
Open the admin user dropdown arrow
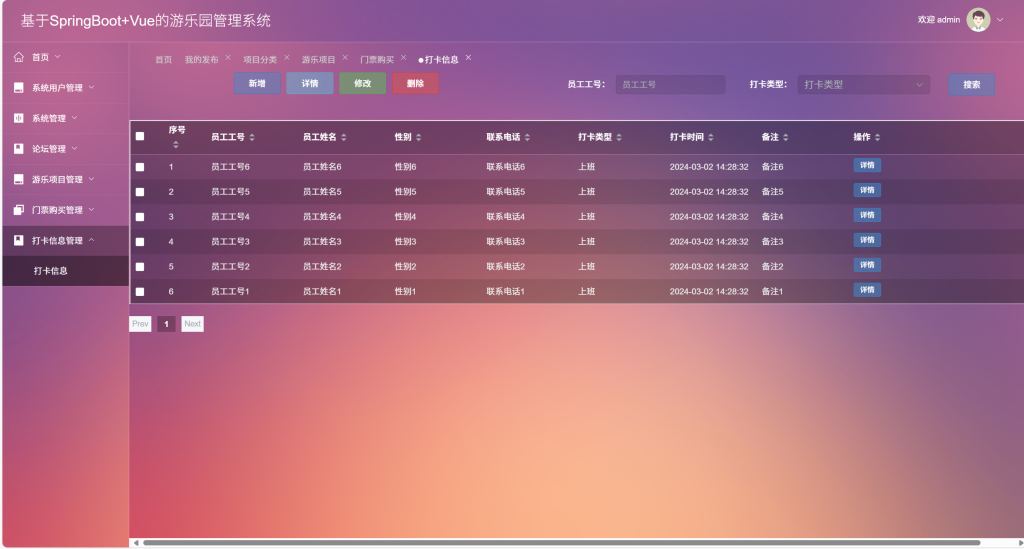1000,20
